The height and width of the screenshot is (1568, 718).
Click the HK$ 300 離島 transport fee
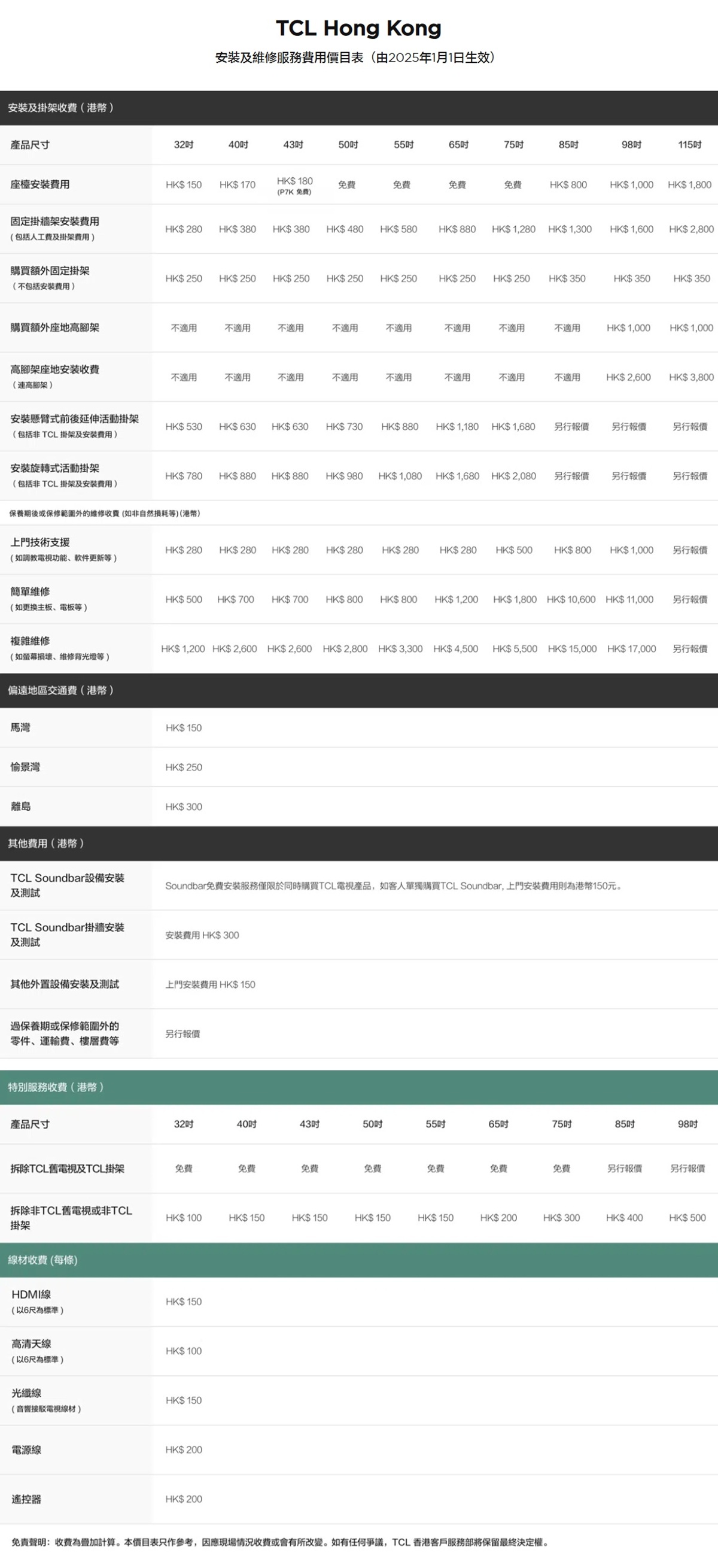tap(184, 806)
